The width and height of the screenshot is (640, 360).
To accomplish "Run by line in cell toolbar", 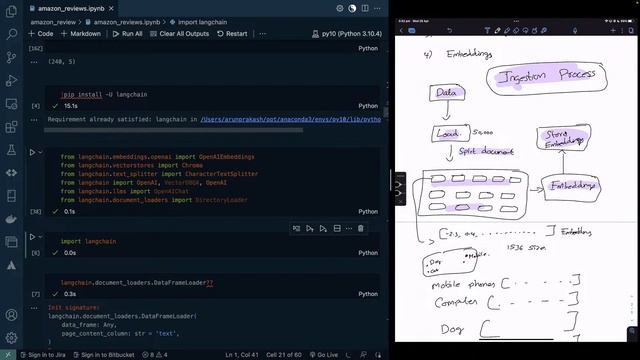I will point(296,229).
